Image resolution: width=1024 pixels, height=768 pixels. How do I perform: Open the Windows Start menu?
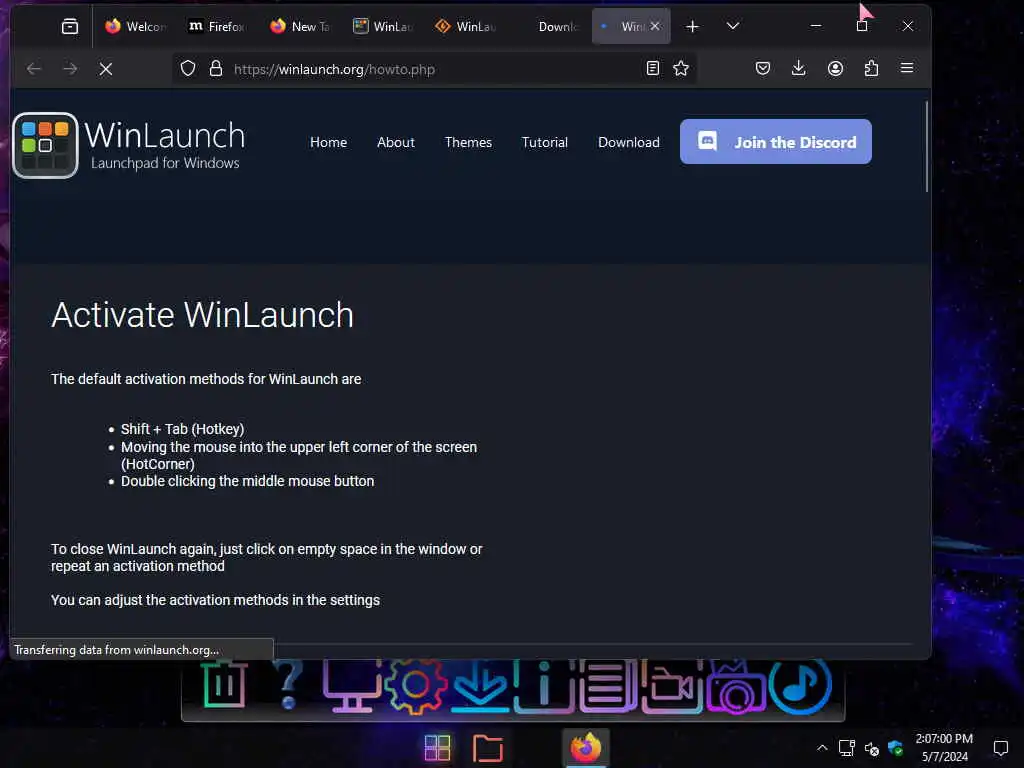[x=437, y=748]
